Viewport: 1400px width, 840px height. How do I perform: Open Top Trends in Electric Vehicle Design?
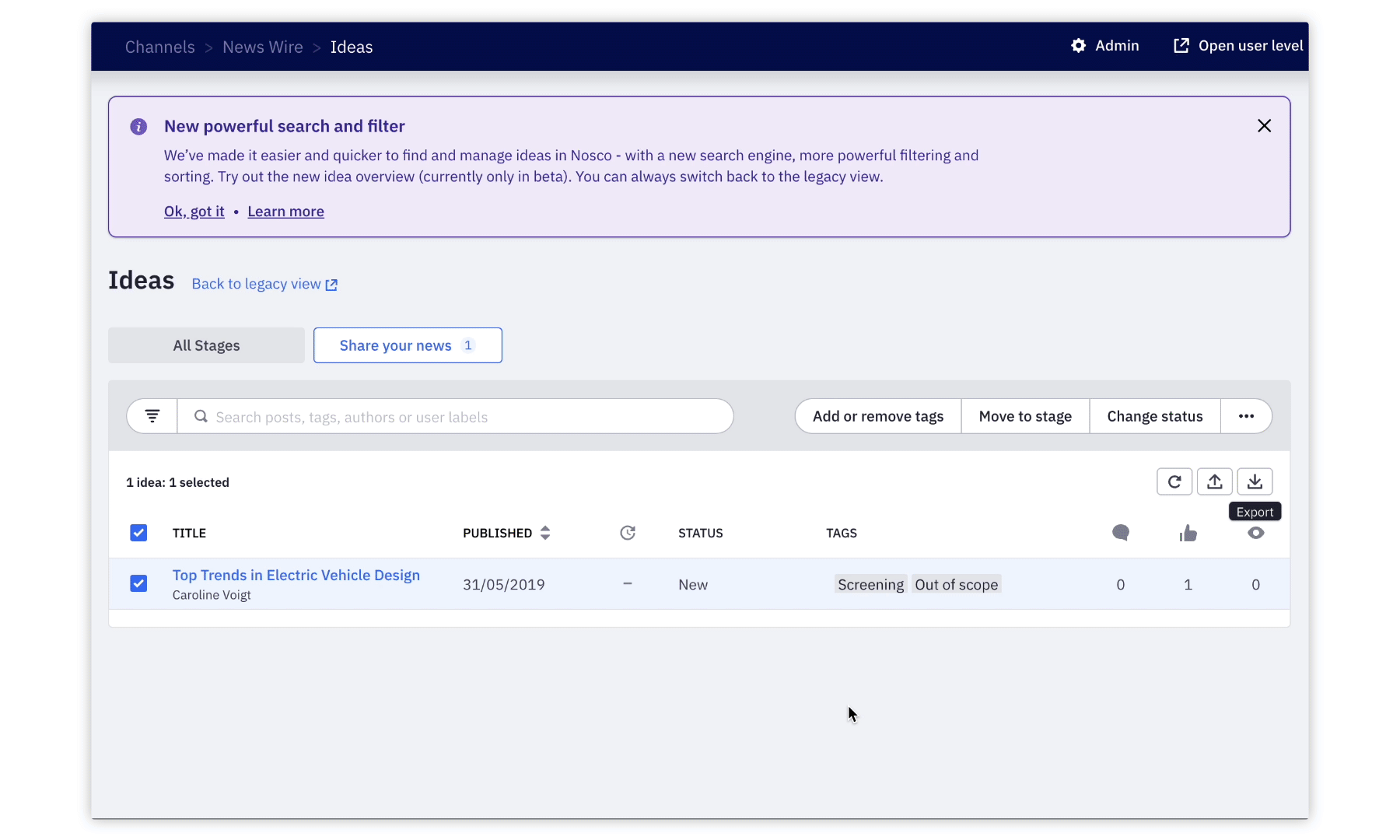[x=296, y=575]
